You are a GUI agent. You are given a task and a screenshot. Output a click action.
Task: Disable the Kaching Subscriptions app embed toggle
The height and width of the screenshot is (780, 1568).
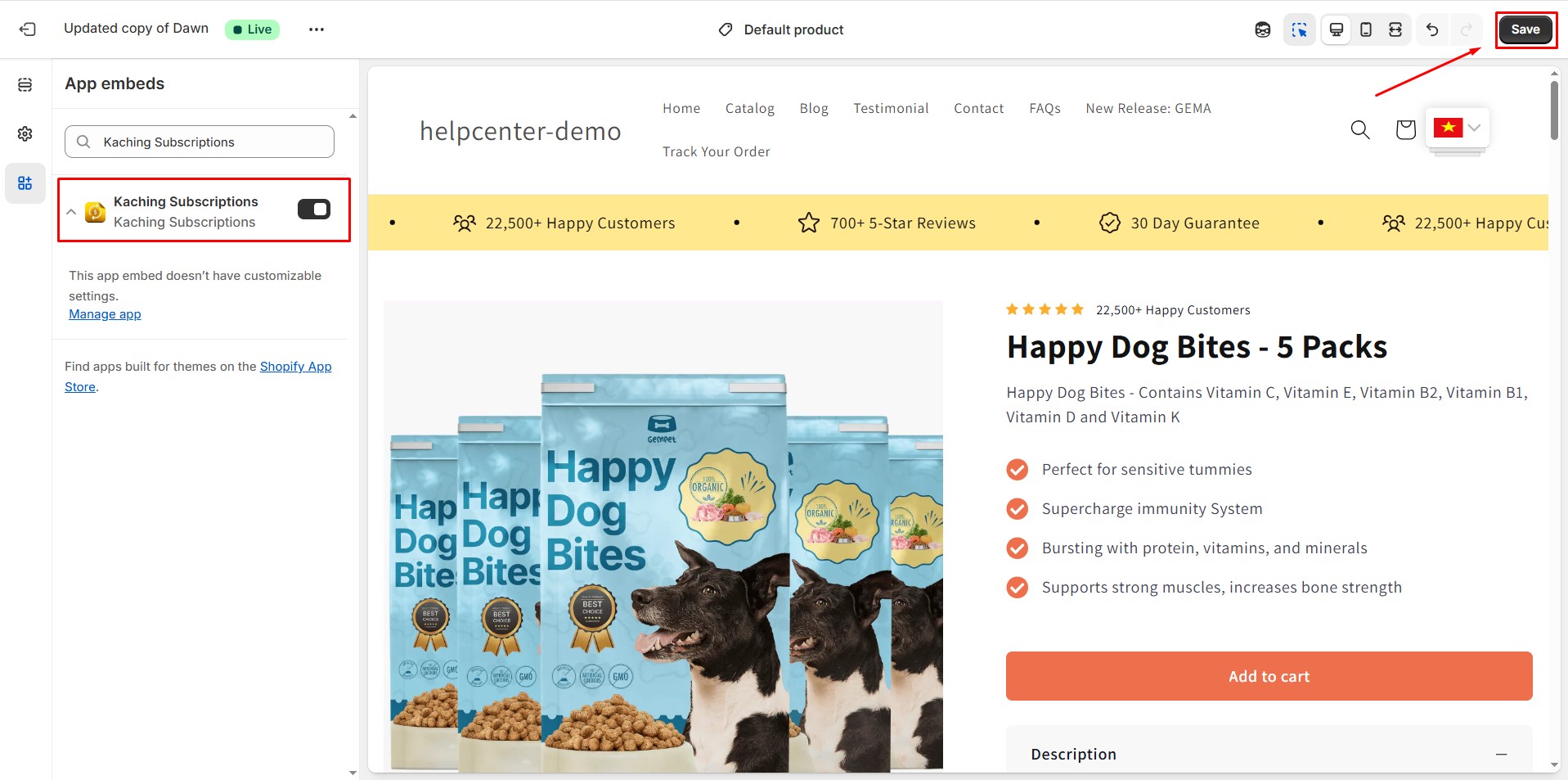314,210
